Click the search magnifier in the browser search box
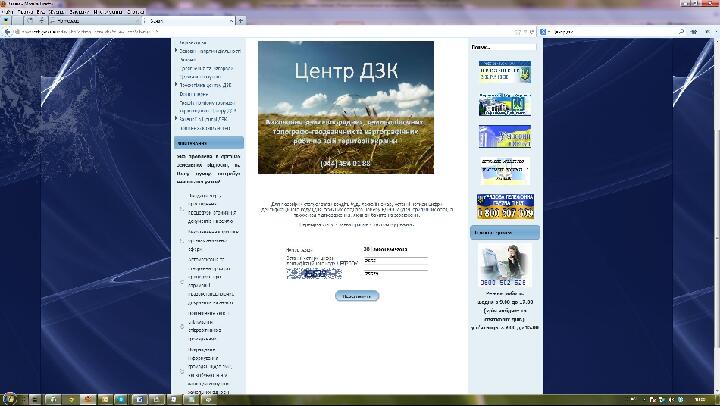The height and width of the screenshot is (406, 720). point(681,32)
